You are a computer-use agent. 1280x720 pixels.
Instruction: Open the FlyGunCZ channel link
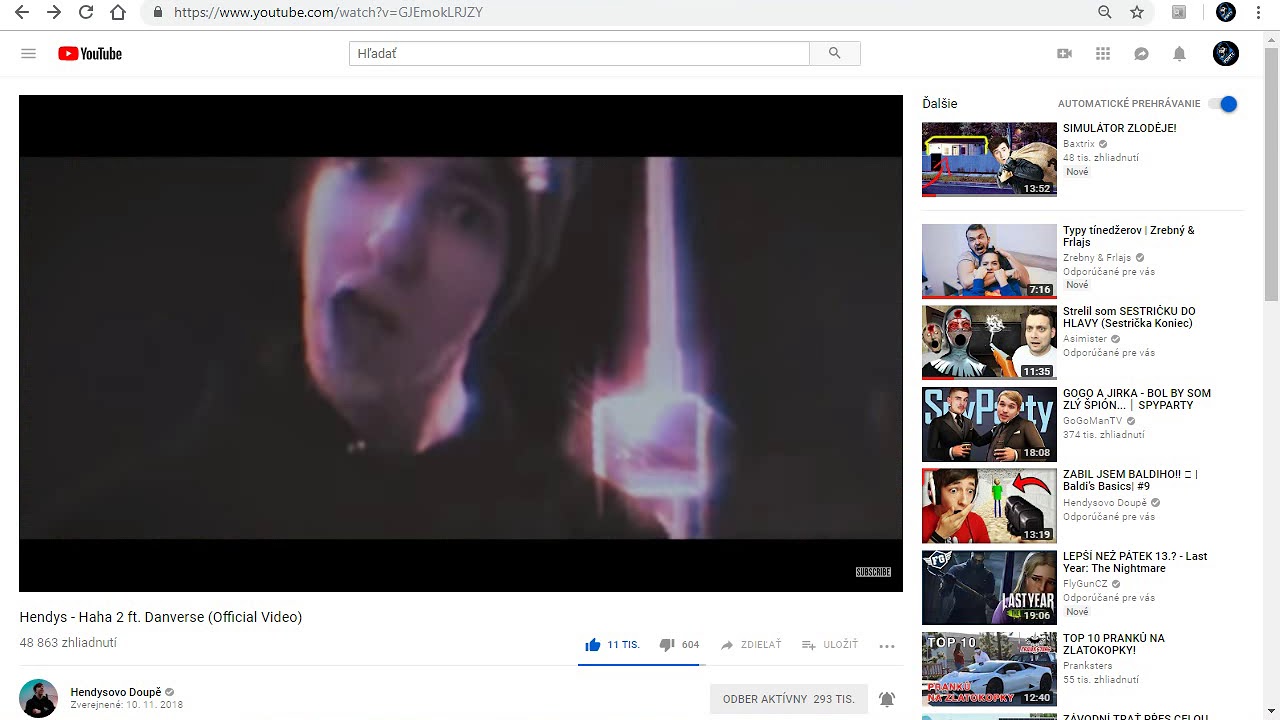[x=1085, y=584]
